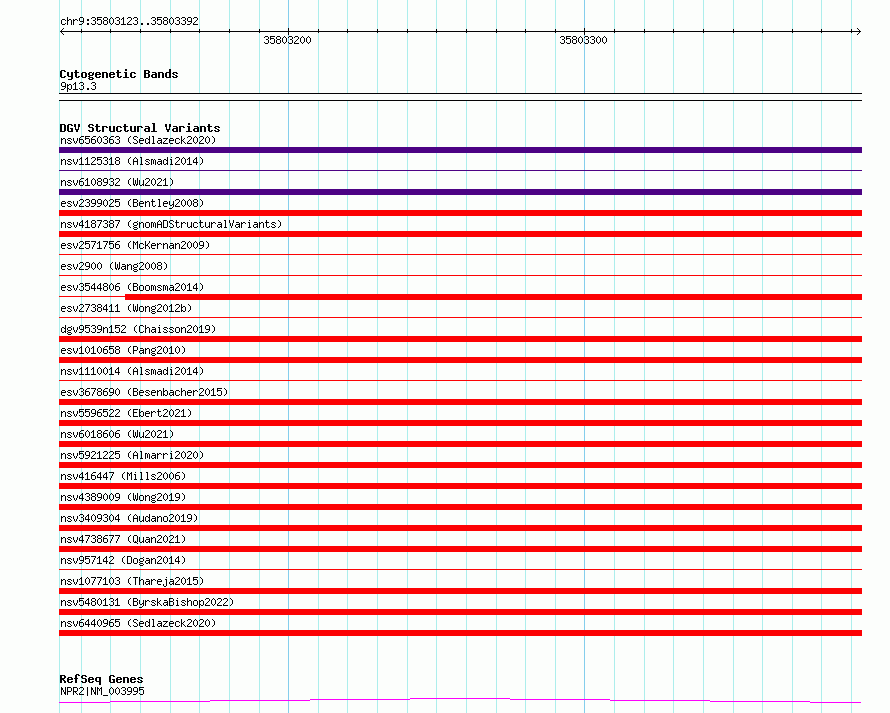The image size is (890, 713).
Task: Open the NPR2|NM_003995 gene label
Action: (102, 691)
